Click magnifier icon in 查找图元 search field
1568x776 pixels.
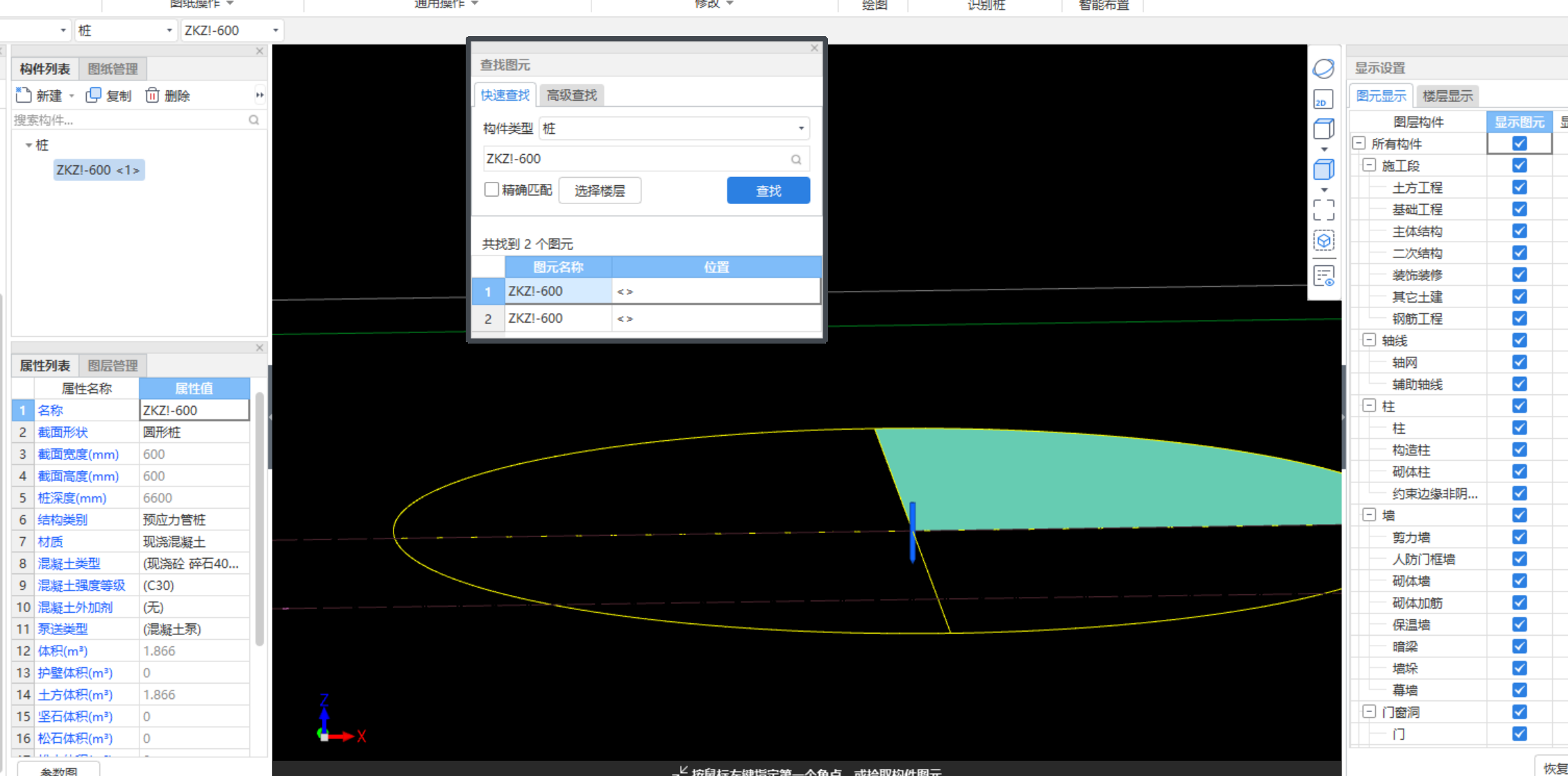(796, 159)
